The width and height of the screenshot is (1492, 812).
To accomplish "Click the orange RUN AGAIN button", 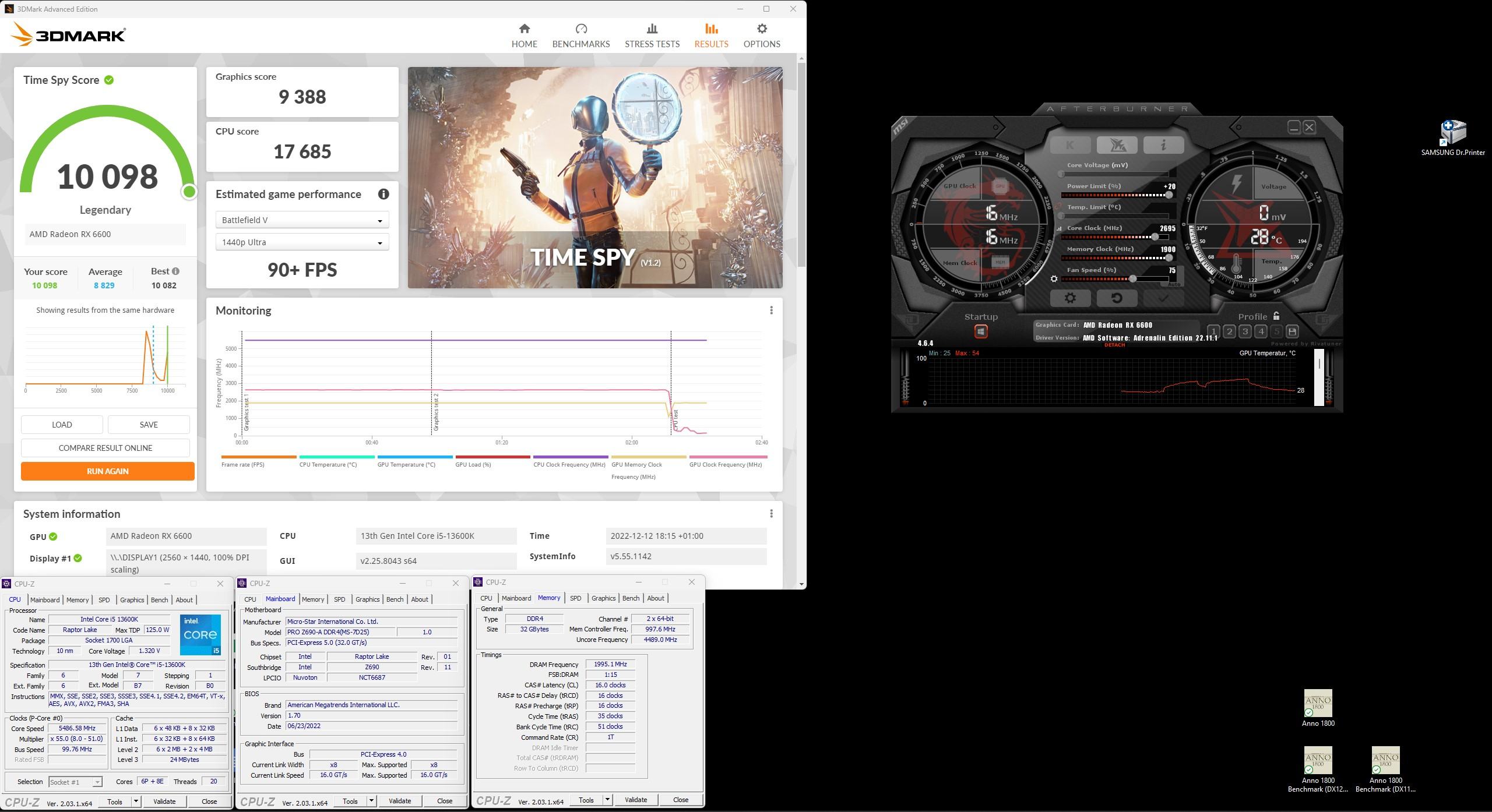I will [x=108, y=471].
